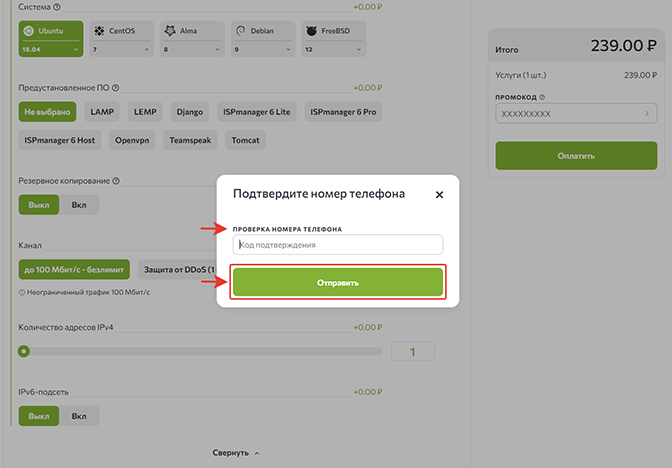Click the Alma Linux logo icon
Image resolution: width=672 pixels, height=468 pixels.
pyautogui.click(x=171, y=32)
